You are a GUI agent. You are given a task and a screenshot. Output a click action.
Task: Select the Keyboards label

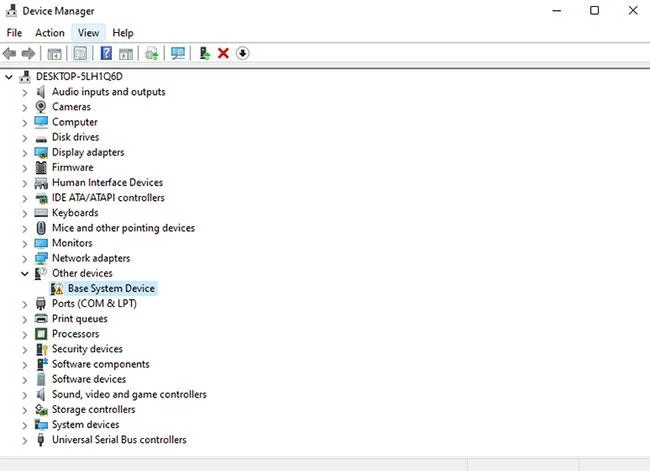[x=75, y=213]
